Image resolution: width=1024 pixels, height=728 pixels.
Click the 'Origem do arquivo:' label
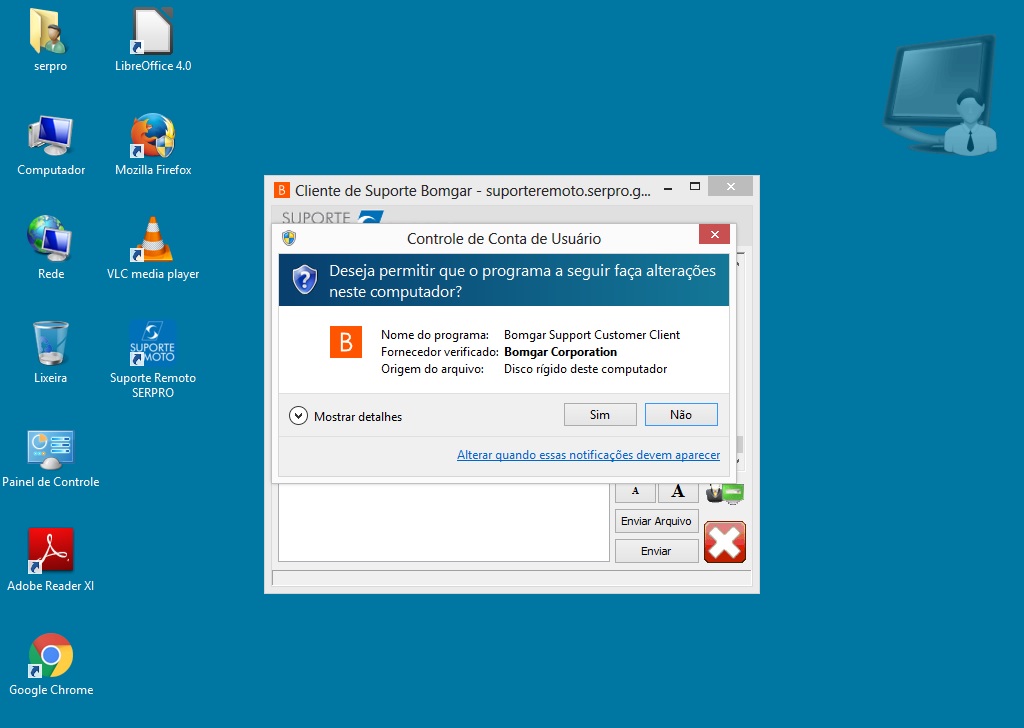[x=432, y=369]
